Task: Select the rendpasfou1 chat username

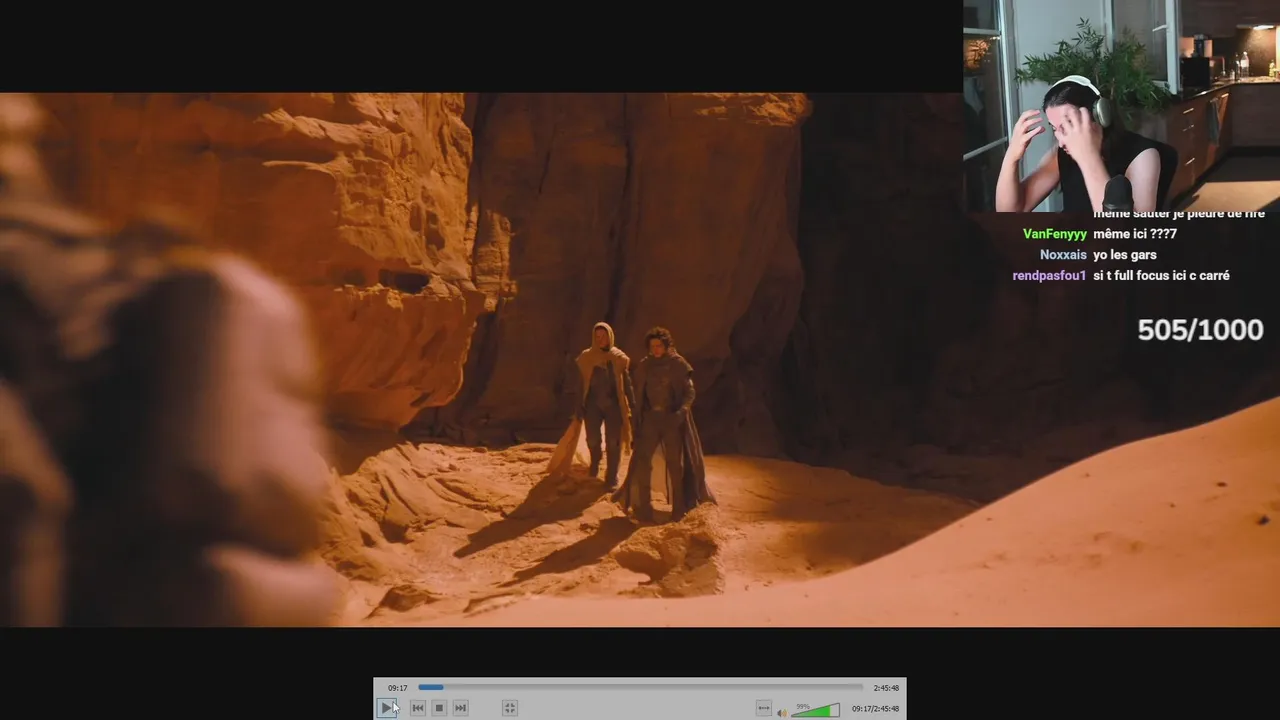Action: 1050,275
